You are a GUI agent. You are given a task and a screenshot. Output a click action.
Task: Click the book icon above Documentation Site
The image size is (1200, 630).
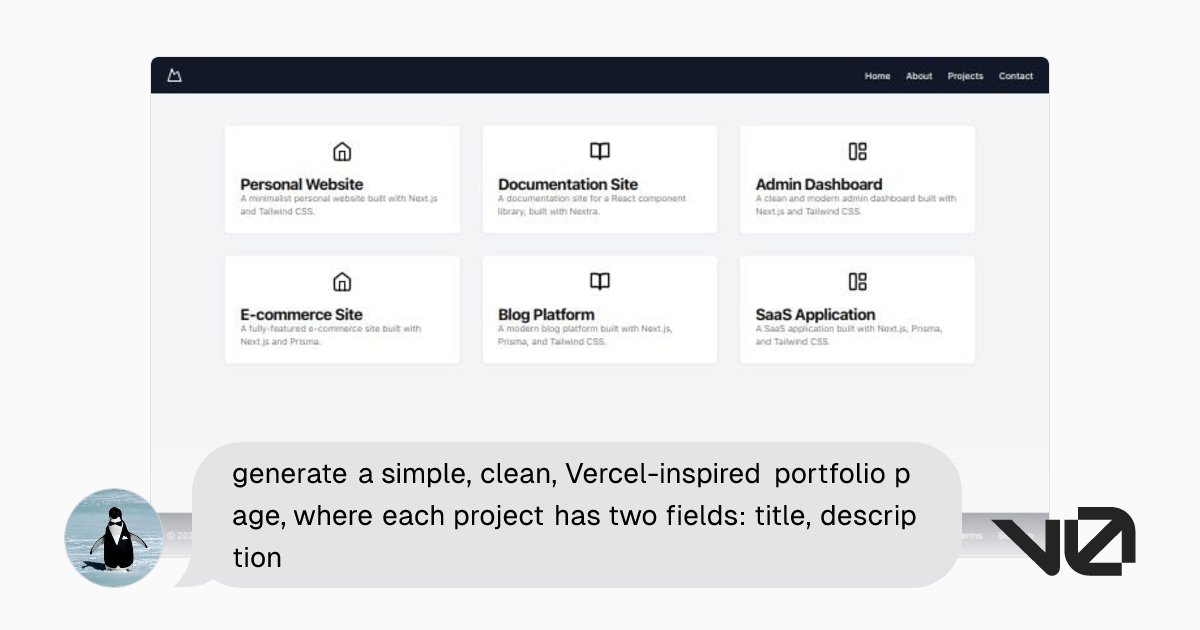(x=599, y=152)
